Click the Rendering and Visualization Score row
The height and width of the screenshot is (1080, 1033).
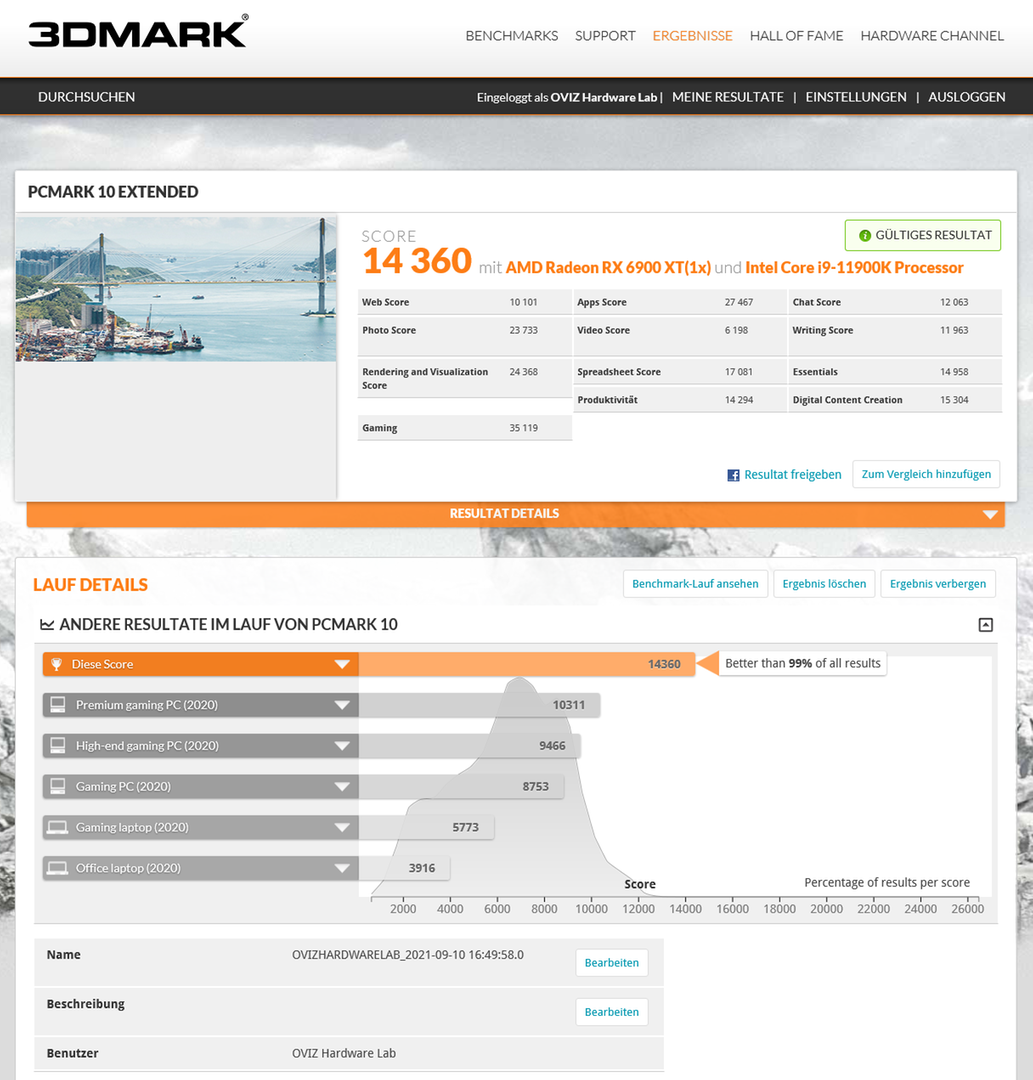tap(465, 378)
